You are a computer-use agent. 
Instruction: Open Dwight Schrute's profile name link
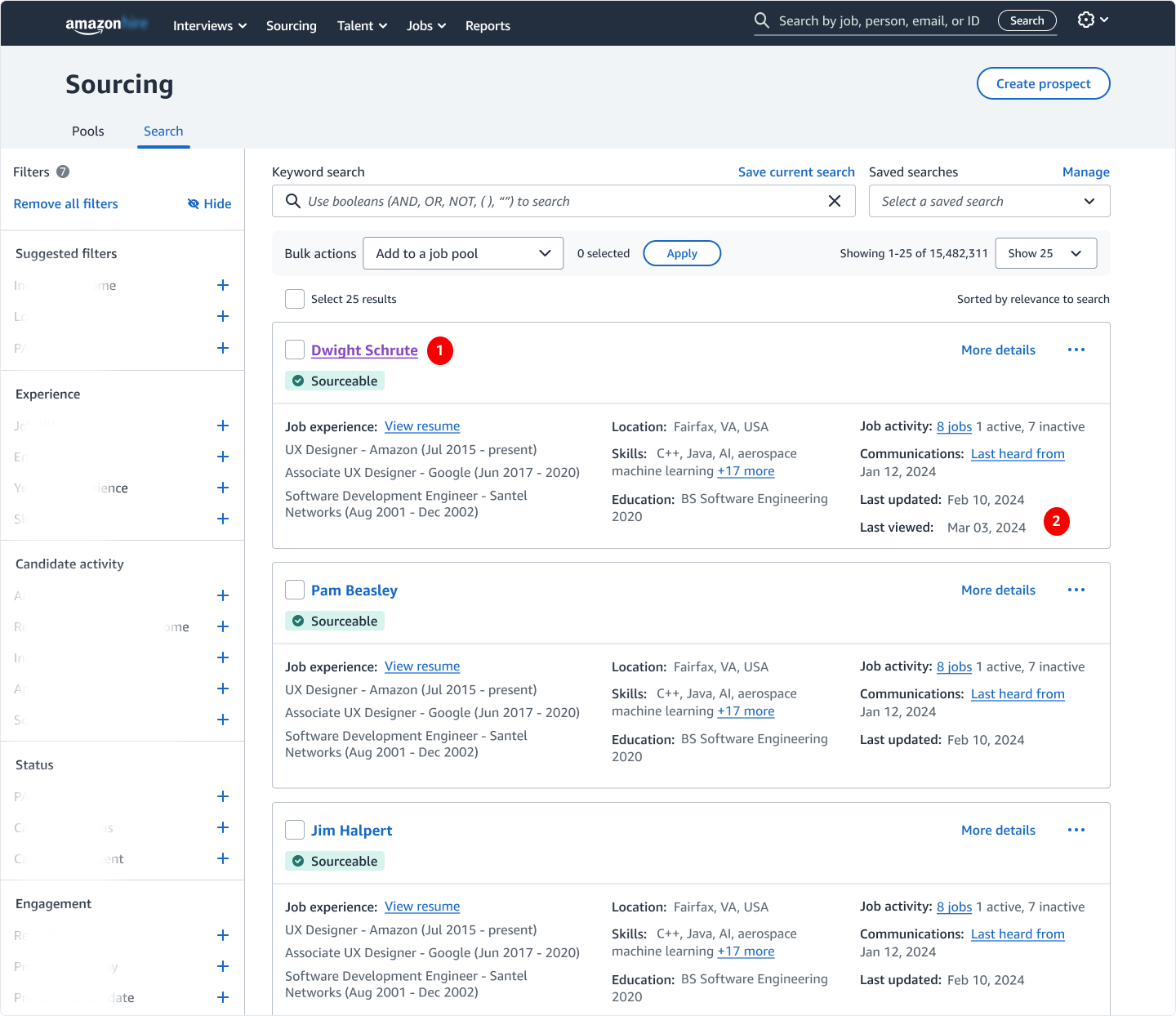tap(364, 350)
